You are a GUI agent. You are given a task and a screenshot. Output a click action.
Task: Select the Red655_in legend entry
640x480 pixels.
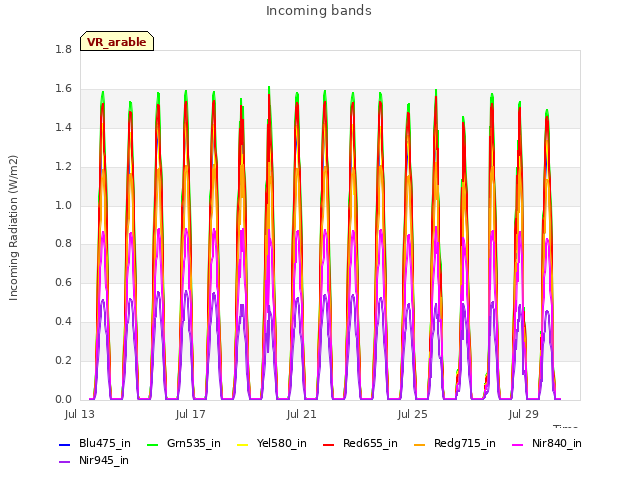tap(360, 443)
